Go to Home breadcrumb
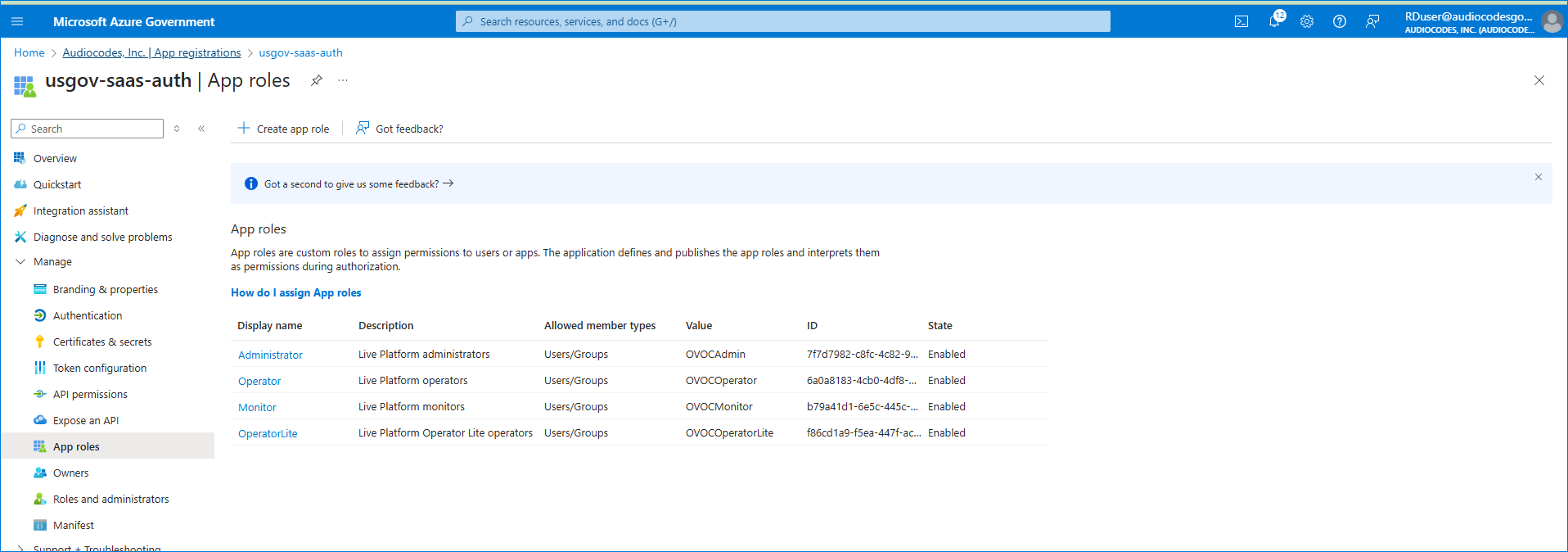The image size is (1568, 552). pos(29,52)
